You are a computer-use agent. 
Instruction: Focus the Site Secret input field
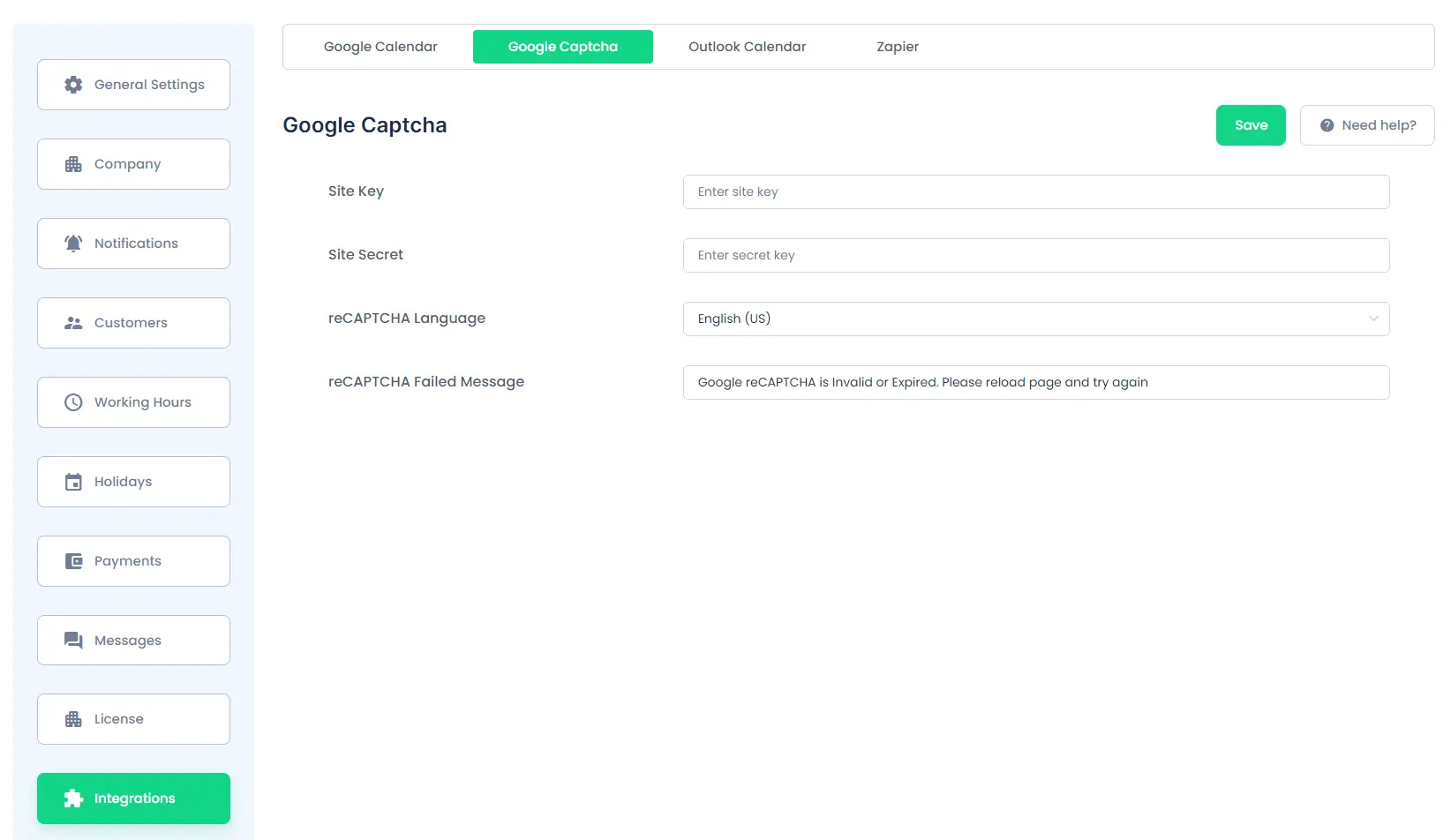point(1036,255)
